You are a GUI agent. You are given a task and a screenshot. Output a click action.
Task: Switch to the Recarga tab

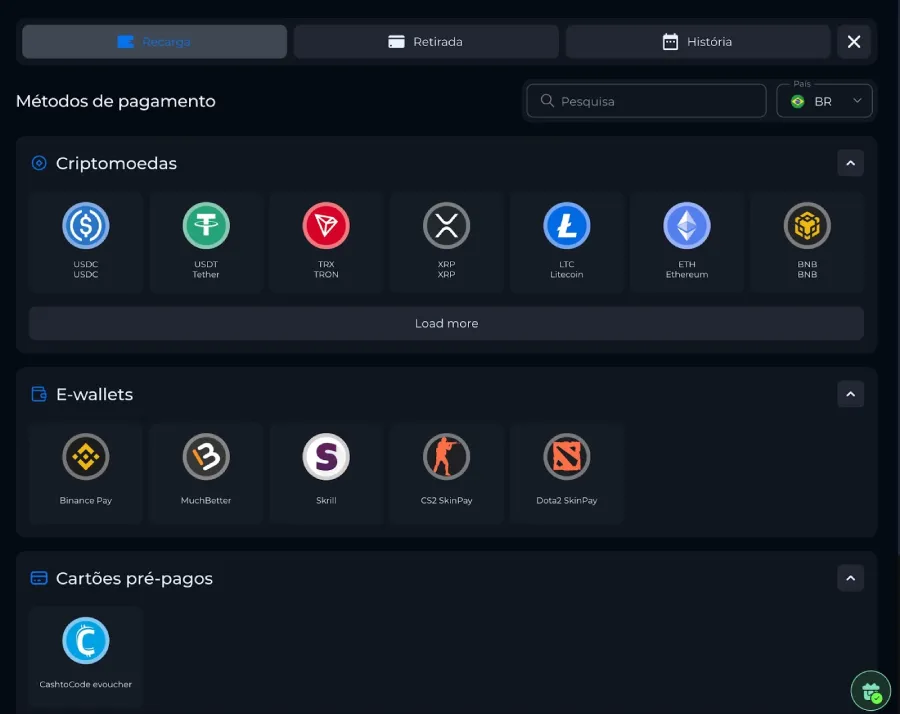154,41
